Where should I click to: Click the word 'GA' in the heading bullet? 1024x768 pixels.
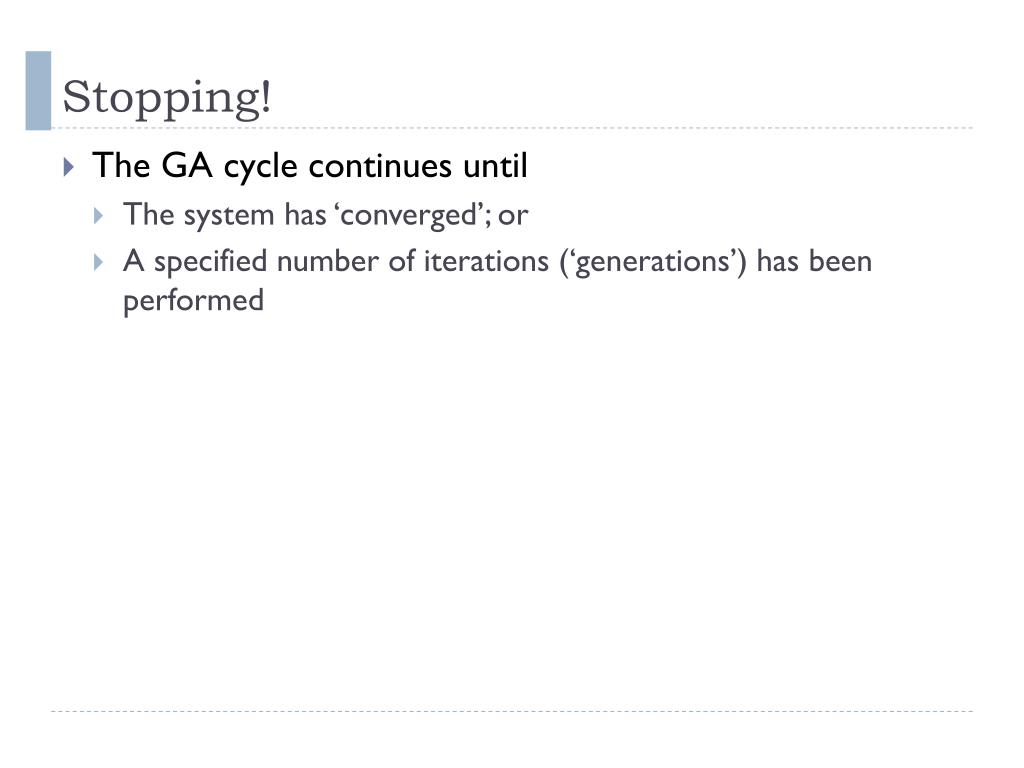(187, 165)
